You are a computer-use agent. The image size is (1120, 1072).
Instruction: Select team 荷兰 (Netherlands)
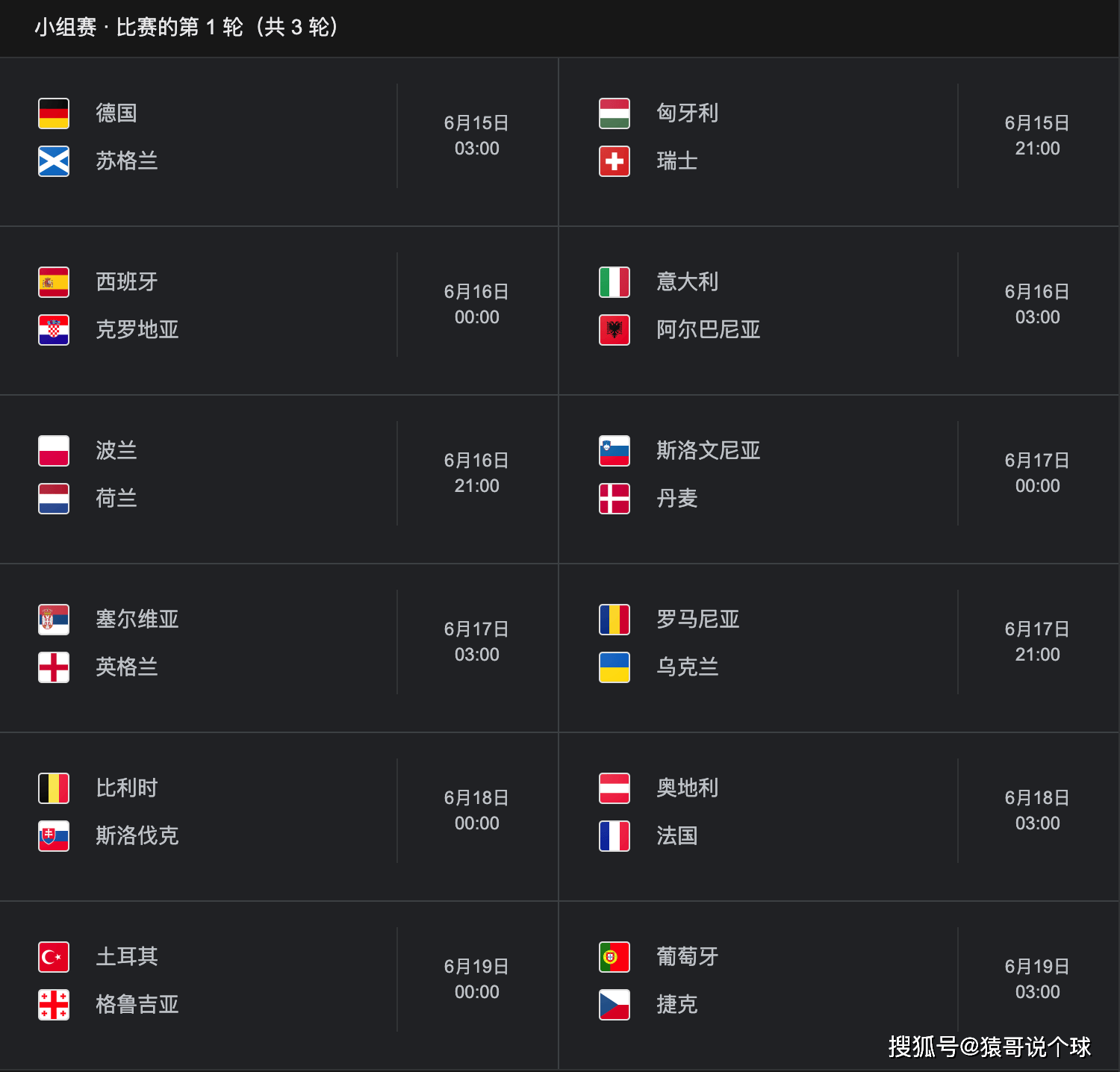coord(116,499)
